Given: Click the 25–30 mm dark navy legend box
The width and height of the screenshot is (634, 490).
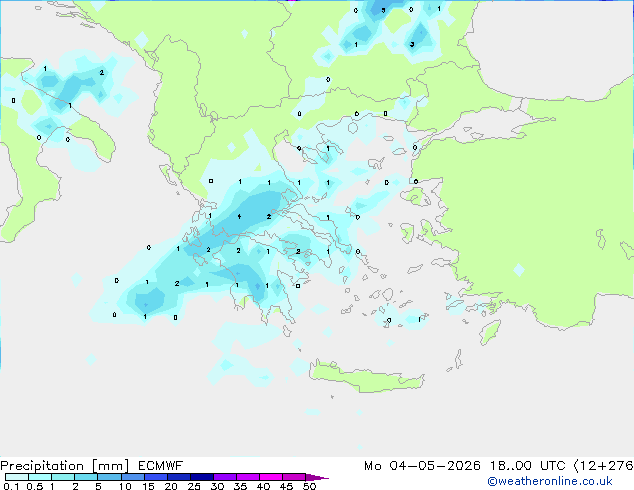Looking at the screenshot, I should [x=202, y=477].
